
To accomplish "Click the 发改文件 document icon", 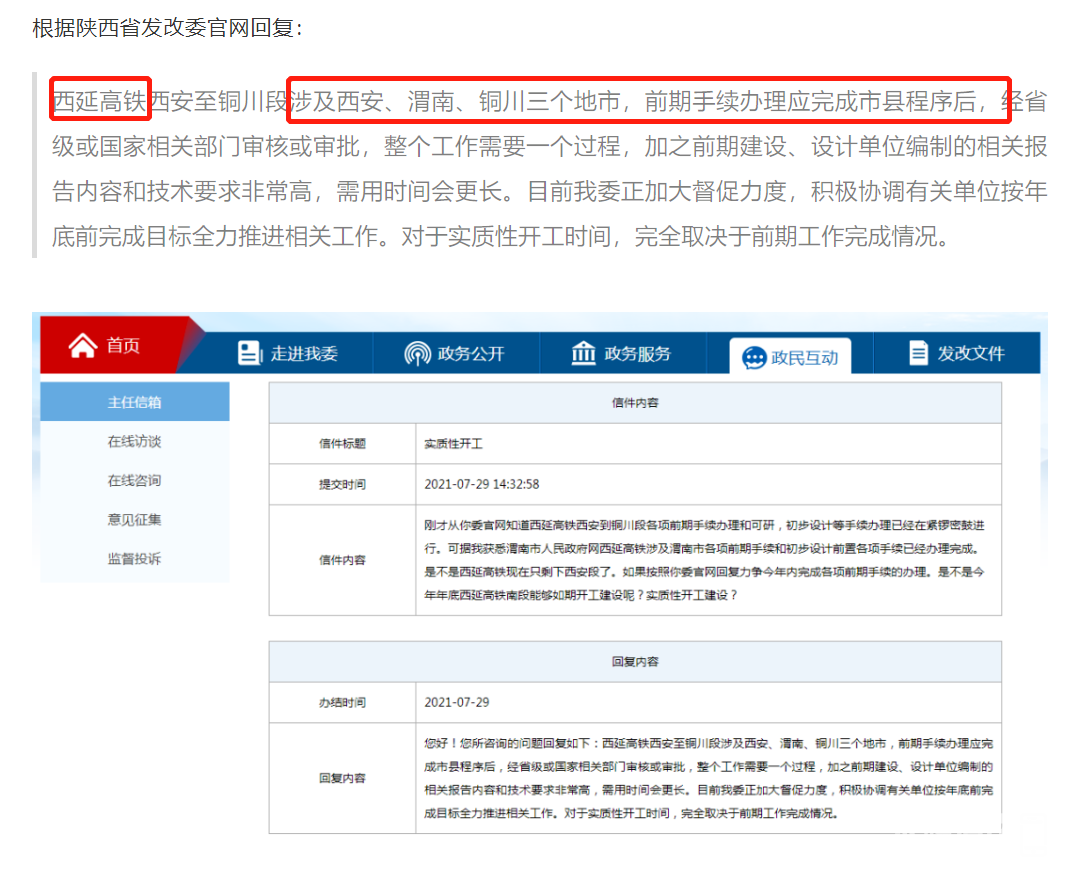I will [x=918, y=353].
